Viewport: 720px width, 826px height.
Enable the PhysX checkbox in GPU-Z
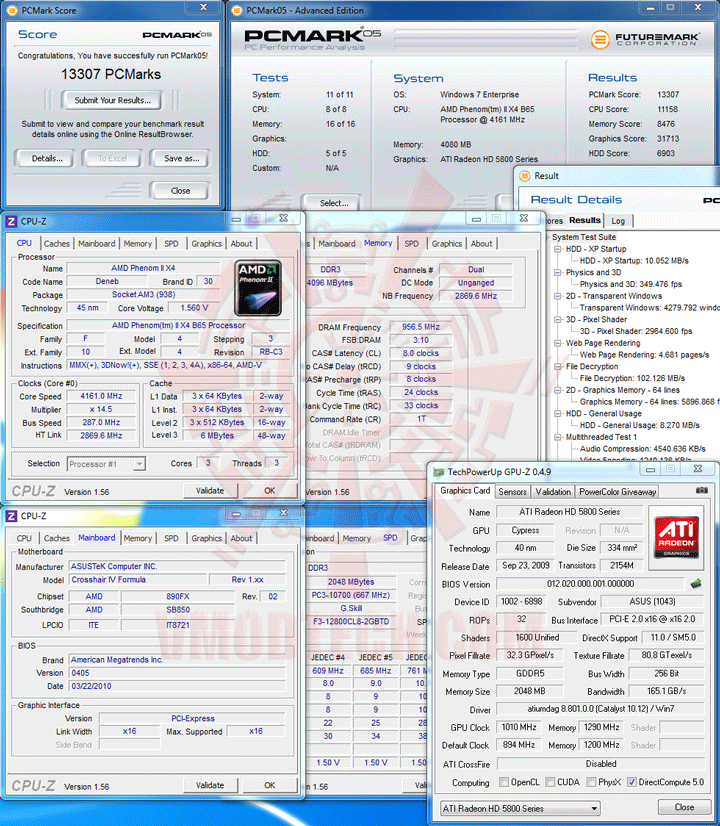coord(591,782)
